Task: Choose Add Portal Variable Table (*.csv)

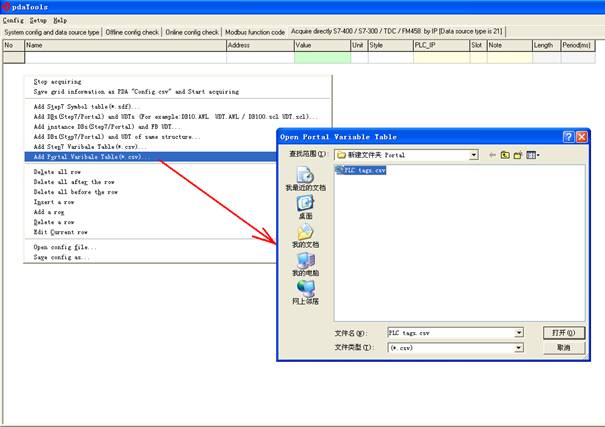Action: [92, 156]
